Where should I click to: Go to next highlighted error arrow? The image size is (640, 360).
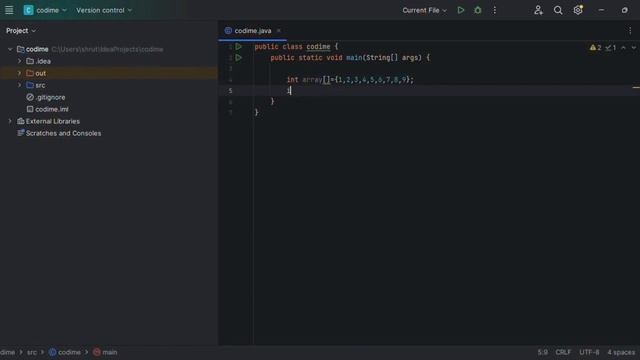tap(633, 48)
